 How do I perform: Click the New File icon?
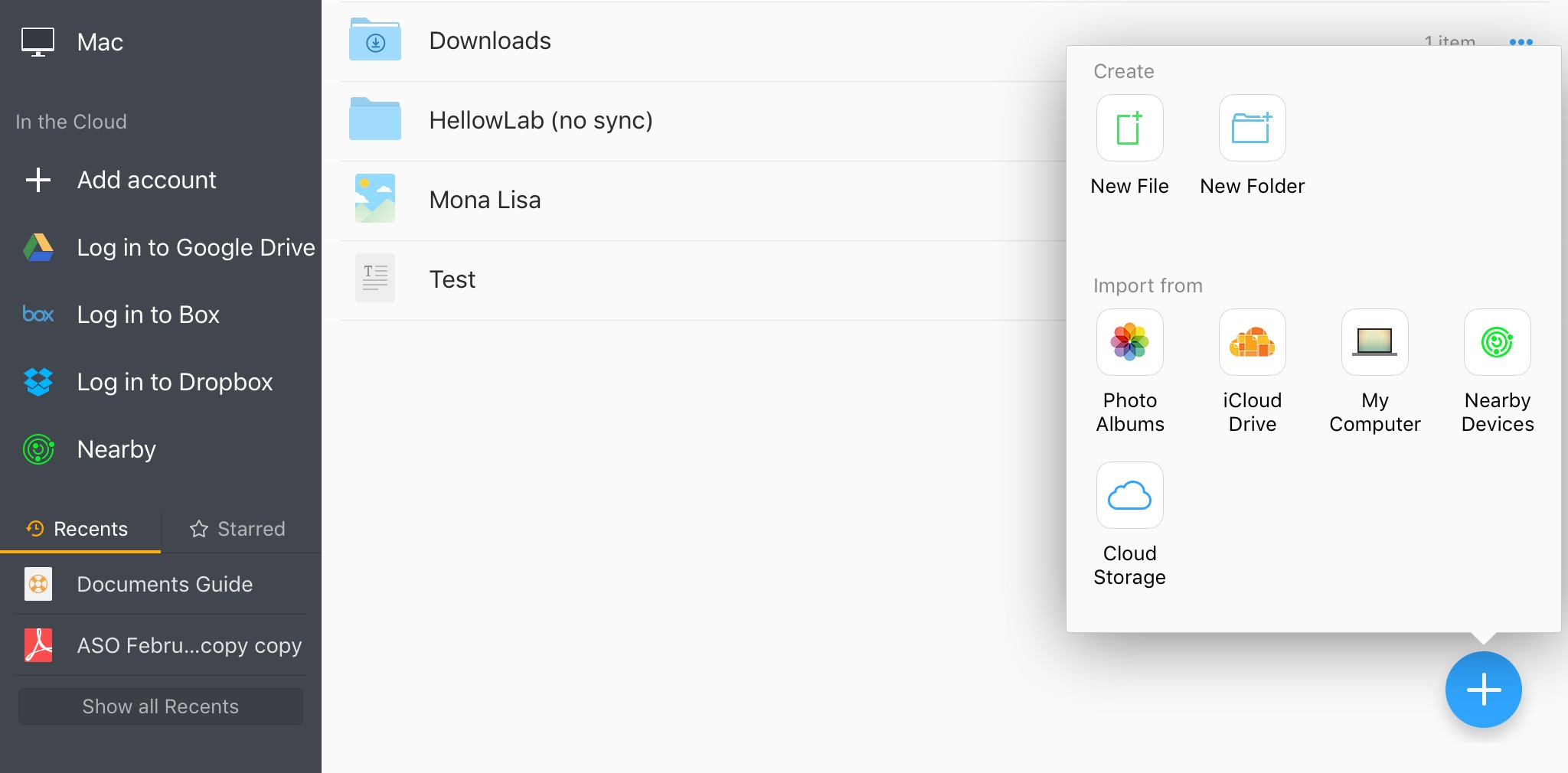[x=1129, y=129]
